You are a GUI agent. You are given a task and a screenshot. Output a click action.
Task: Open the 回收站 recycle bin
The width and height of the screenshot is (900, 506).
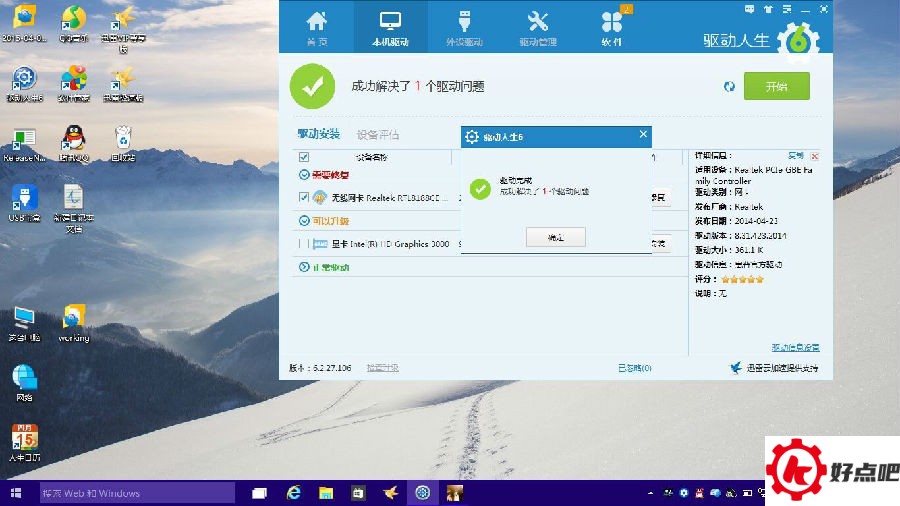123,138
